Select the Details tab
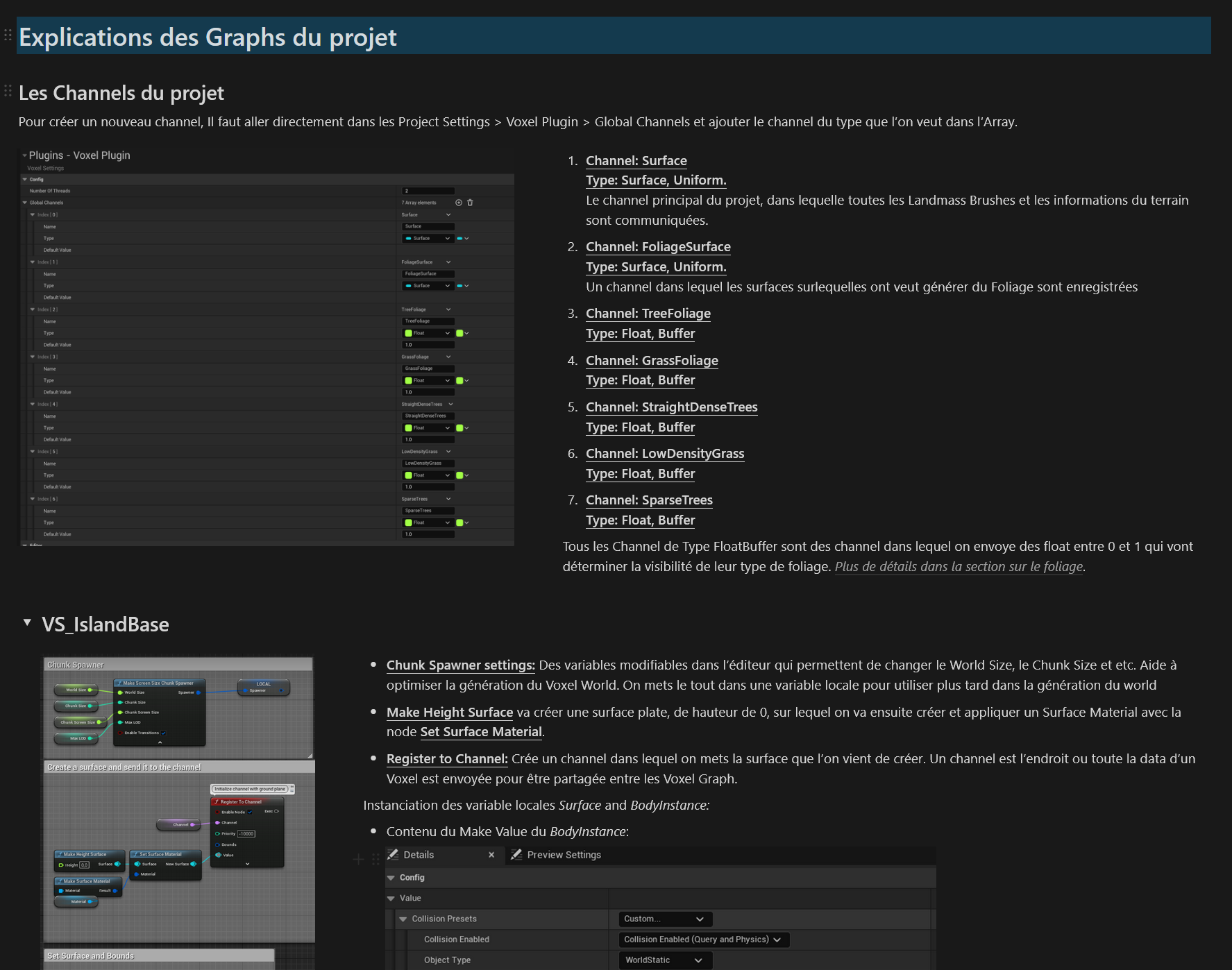Viewport: 1232px width, 970px height. point(419,855)
